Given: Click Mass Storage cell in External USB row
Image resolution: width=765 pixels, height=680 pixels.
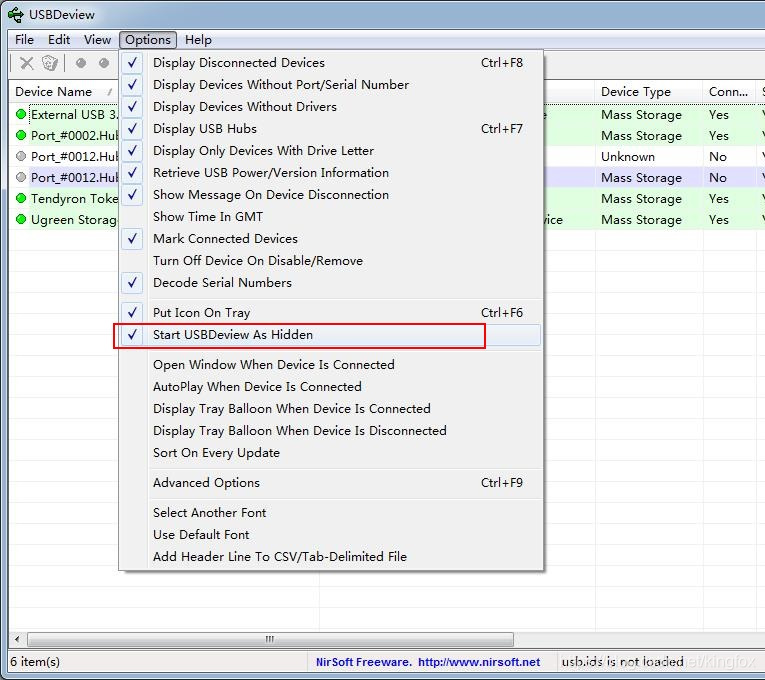Looking at the screenshot, I should coord(641,115).
